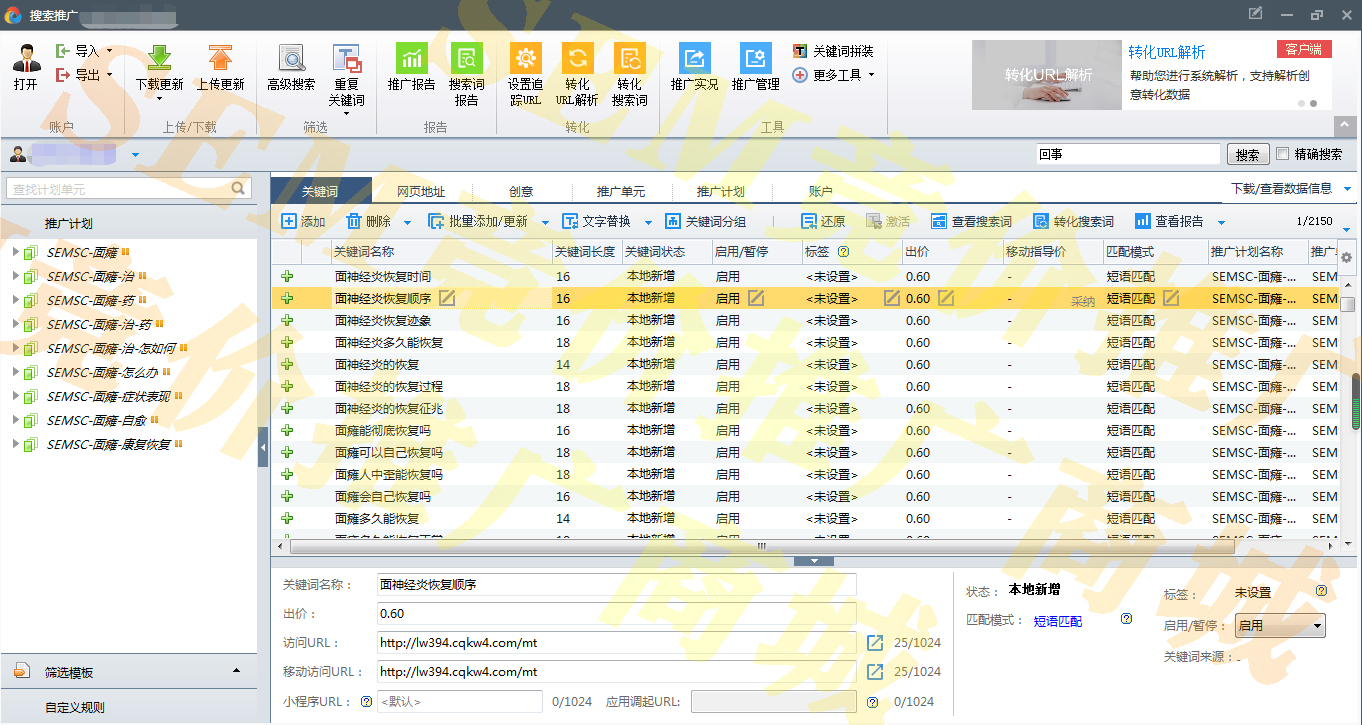Open 访问URL link in browser icon

click(874, 643)
